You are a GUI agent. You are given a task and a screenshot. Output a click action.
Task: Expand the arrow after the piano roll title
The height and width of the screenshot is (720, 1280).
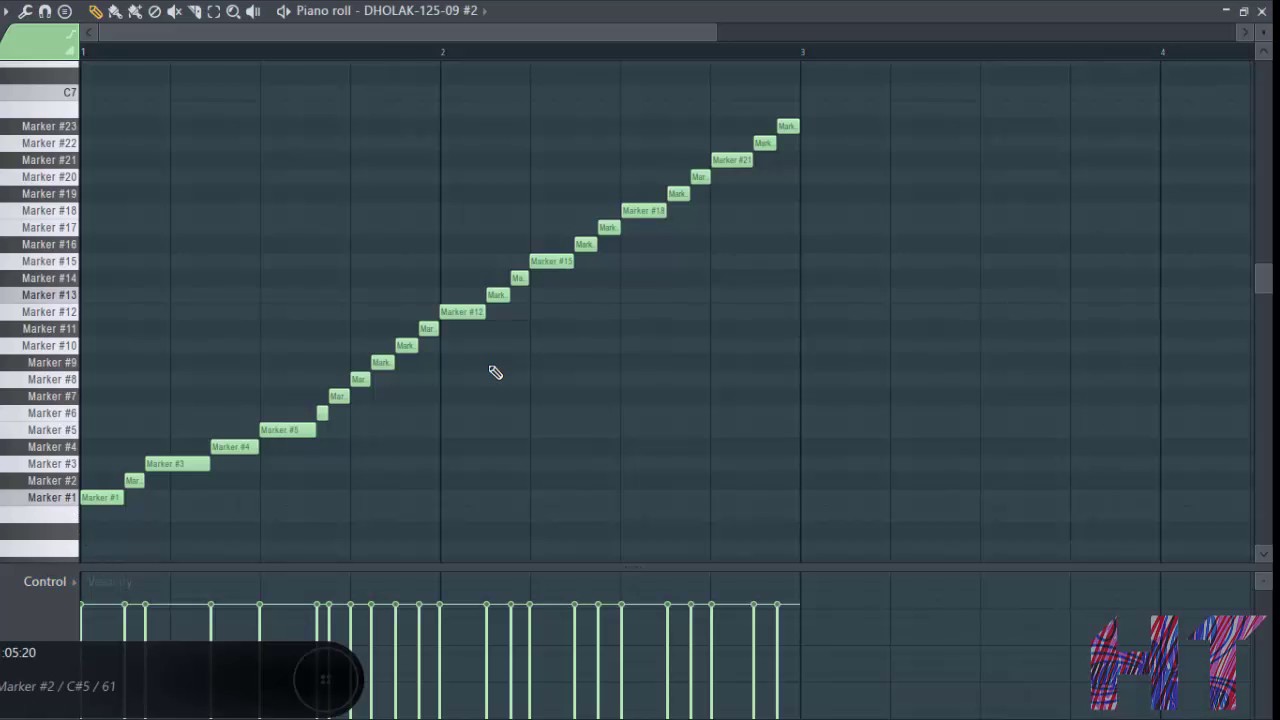(485, 11)
